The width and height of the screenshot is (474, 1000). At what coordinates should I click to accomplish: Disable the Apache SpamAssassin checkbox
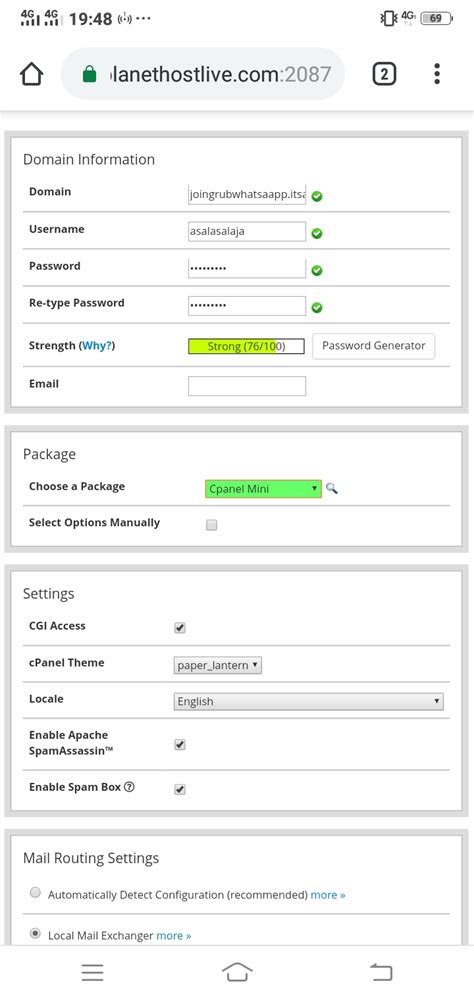point(180,745)
